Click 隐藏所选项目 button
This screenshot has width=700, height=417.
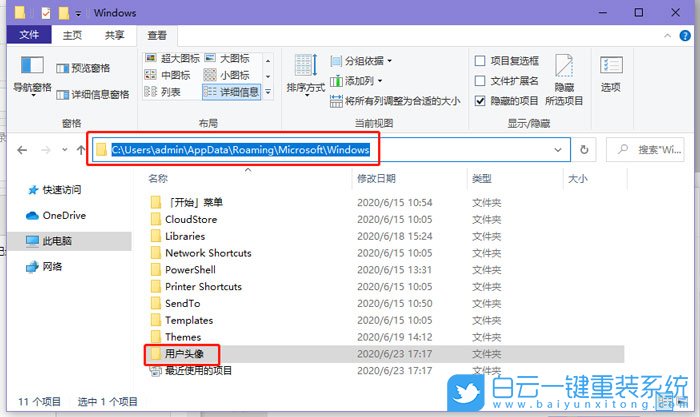click(x=564, y=80)
